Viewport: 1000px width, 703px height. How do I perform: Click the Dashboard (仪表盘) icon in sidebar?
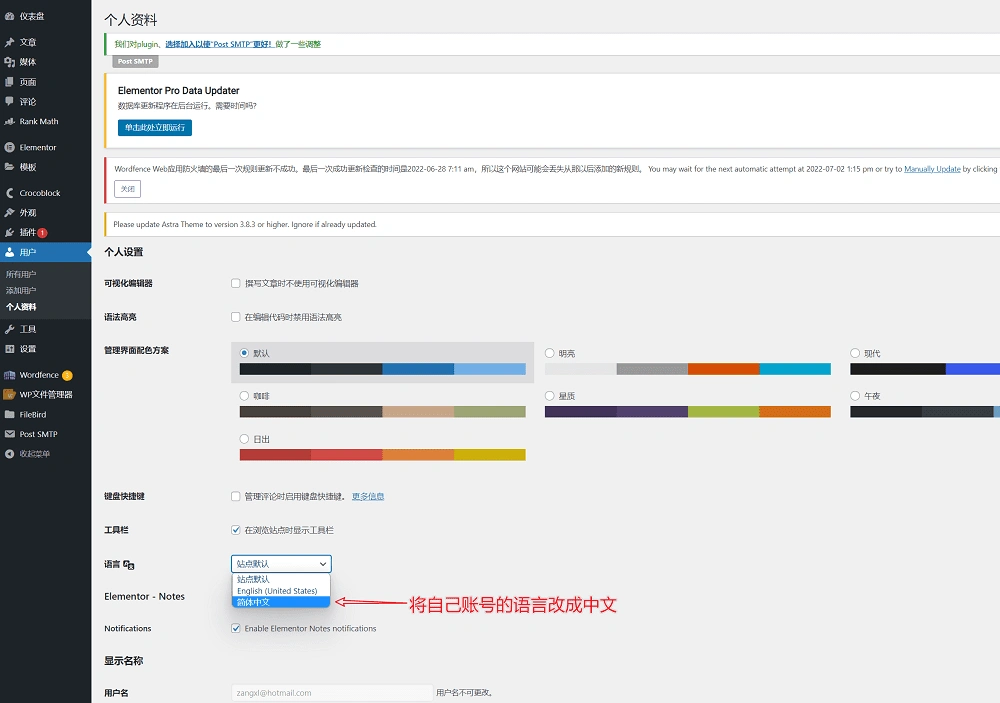click(x=10, y=17)
